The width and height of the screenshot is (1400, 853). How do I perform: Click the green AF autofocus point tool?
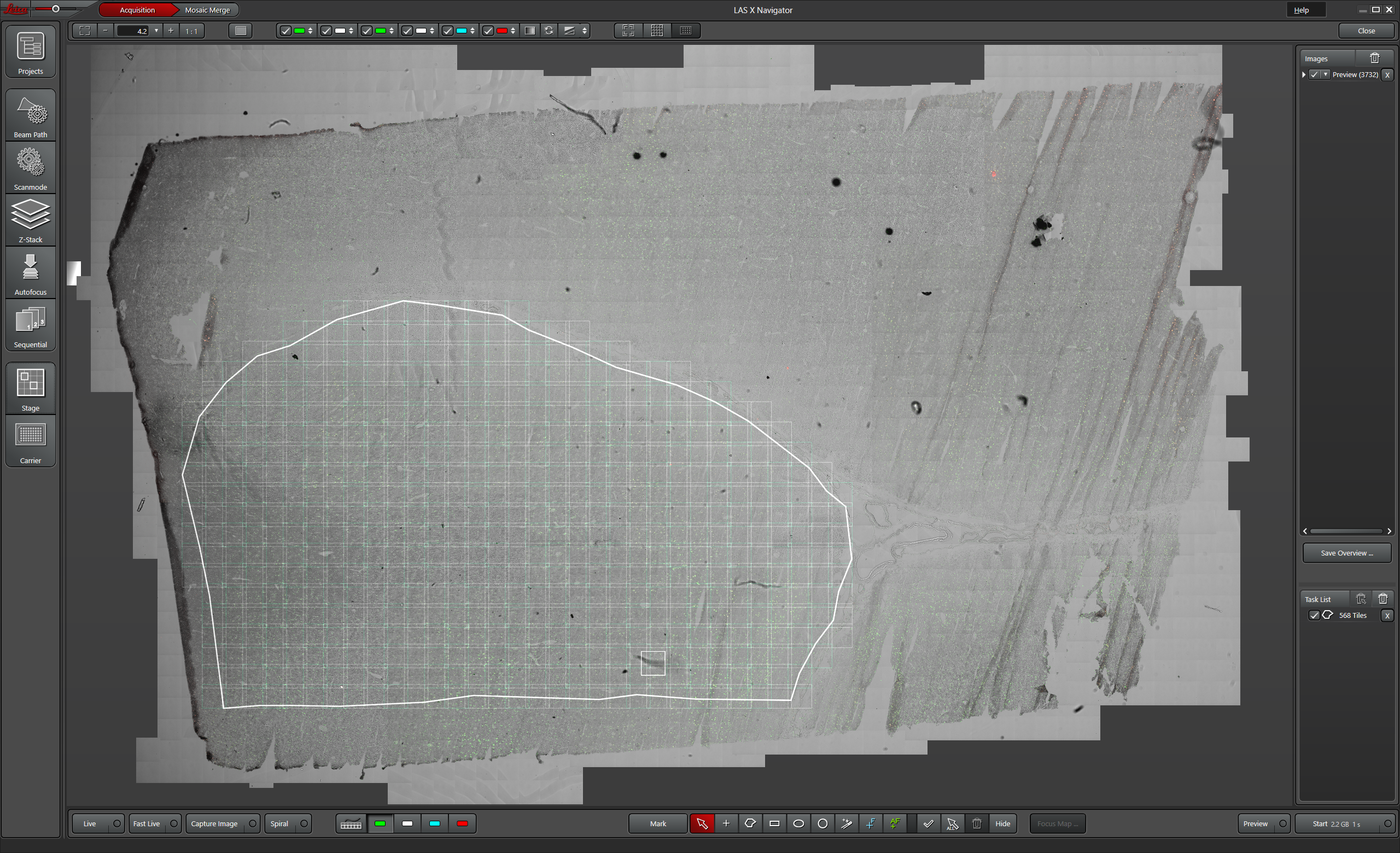[x=895, y=823]
